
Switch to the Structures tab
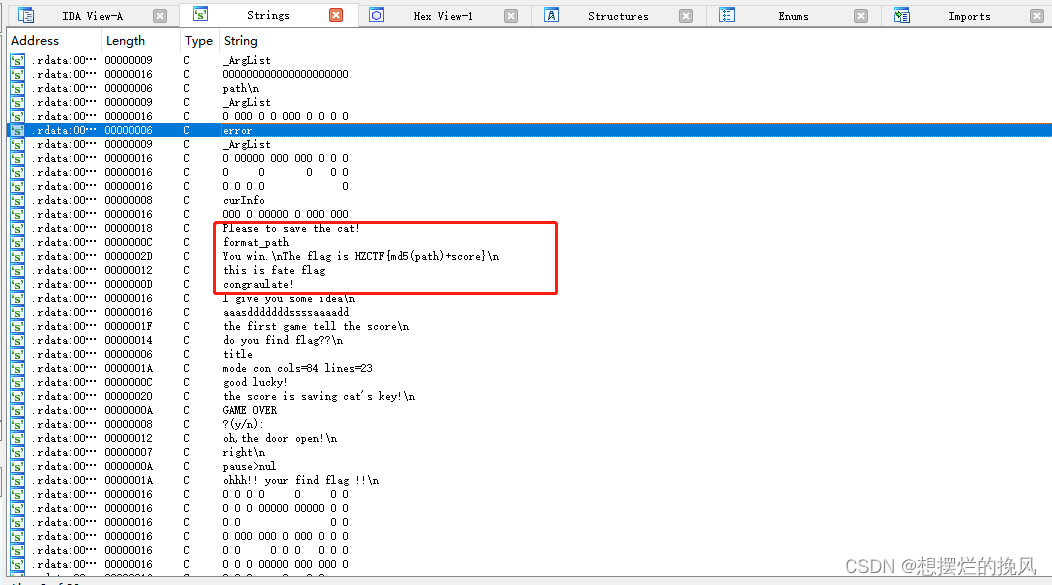pos(618,15)
